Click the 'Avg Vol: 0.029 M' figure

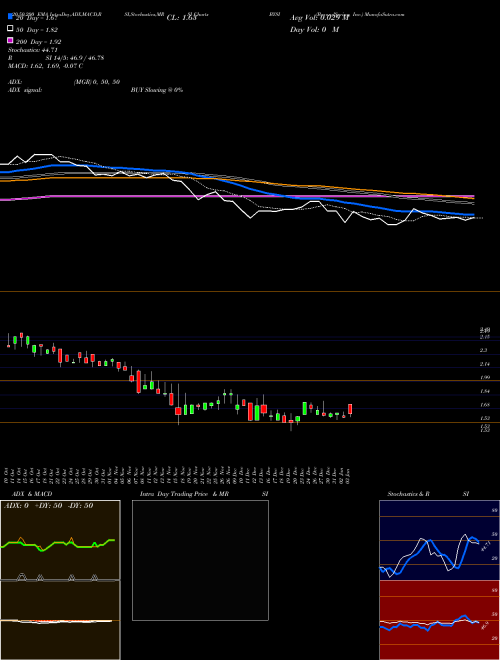(319, 18)
